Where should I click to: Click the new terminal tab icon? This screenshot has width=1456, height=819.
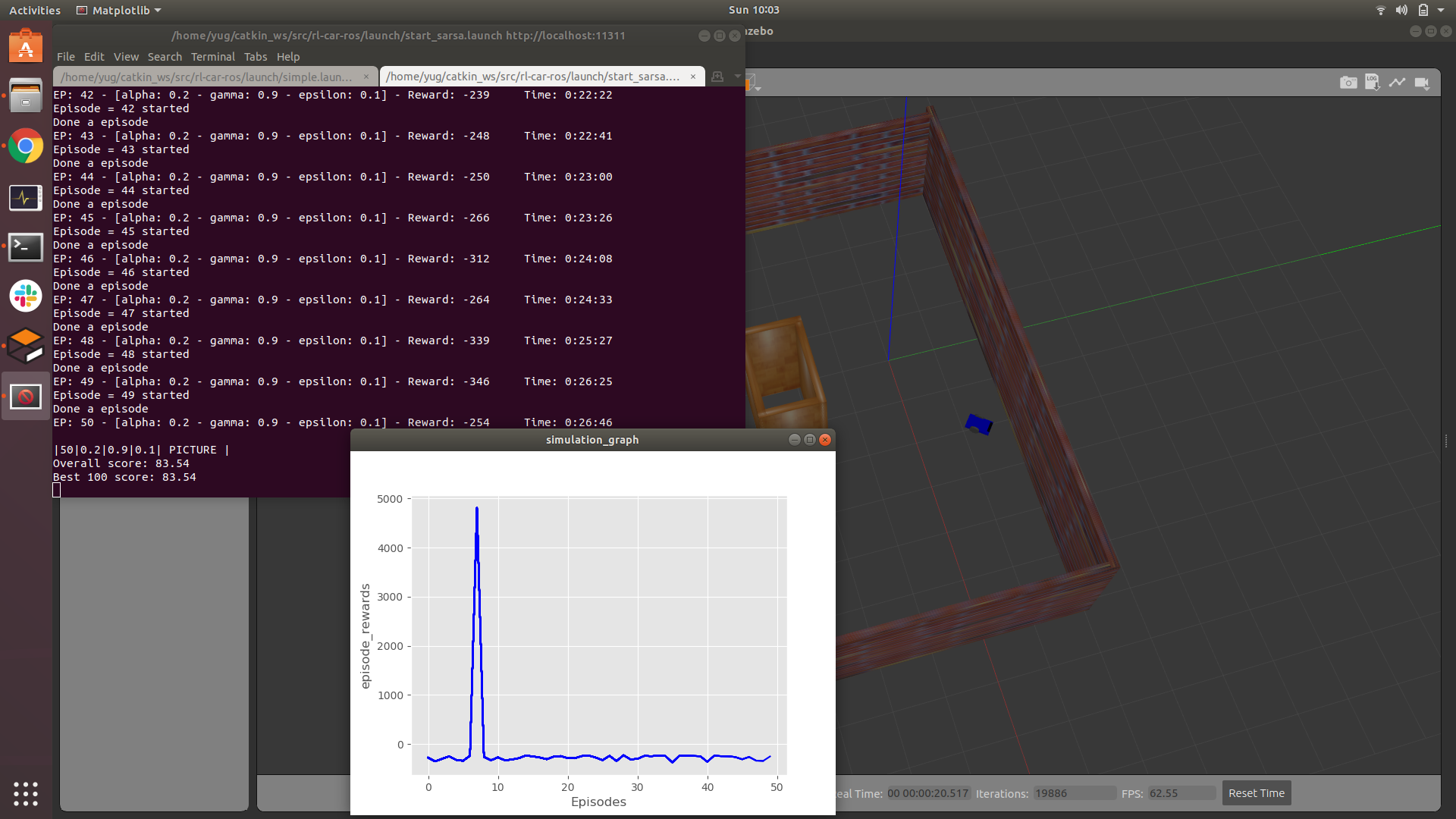coord(717,77)
